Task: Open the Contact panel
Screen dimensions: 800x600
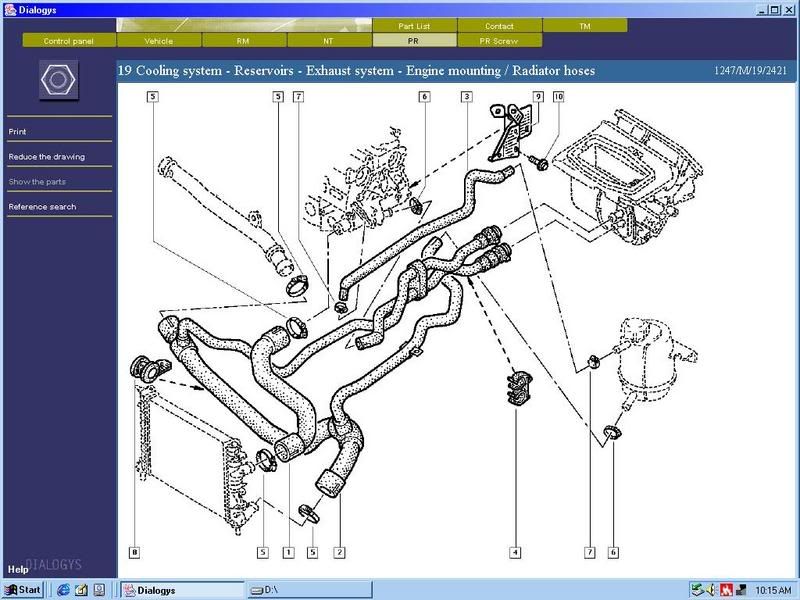Action: click(500, 26)
